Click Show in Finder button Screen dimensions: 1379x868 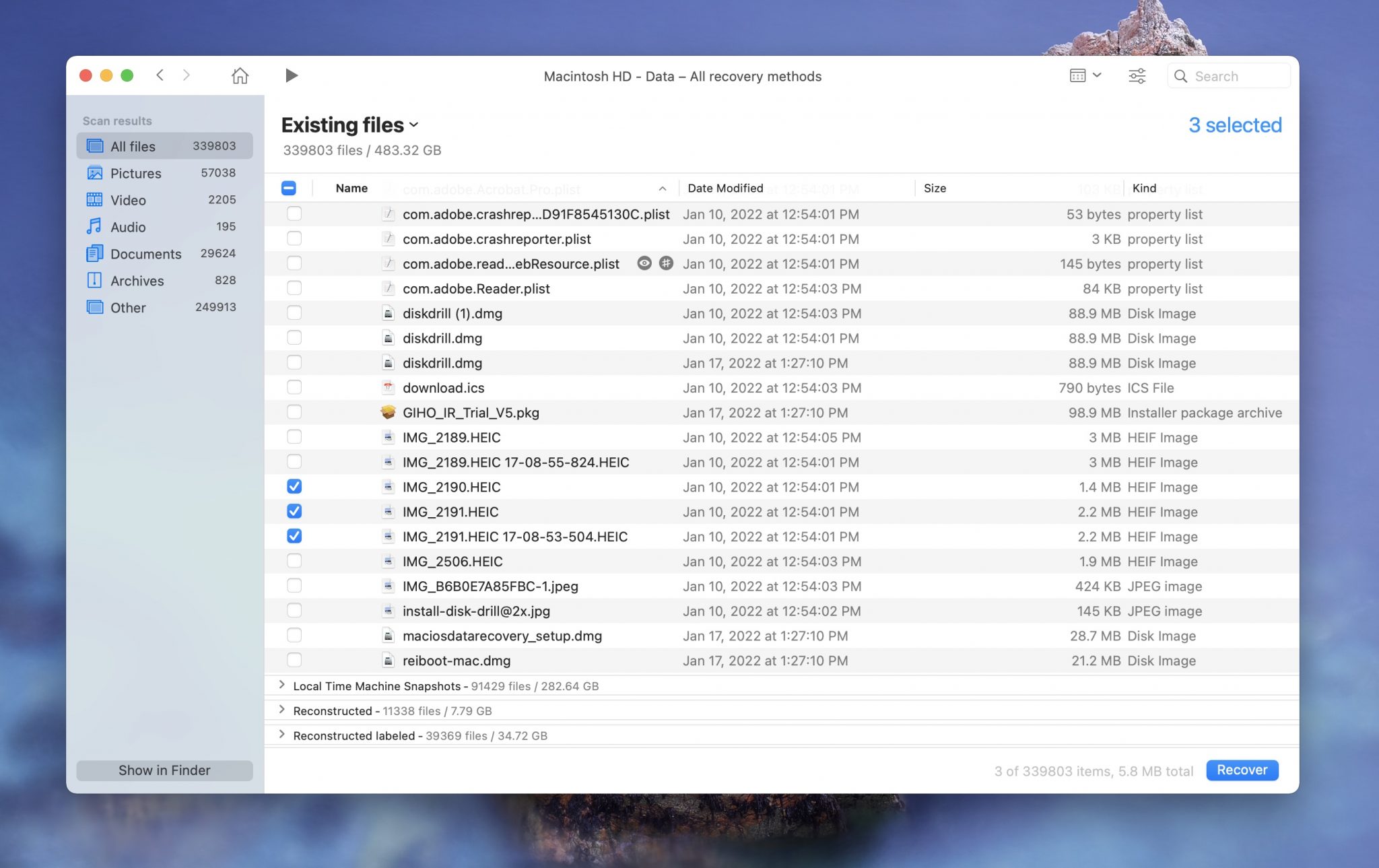(x=164, y=770)
